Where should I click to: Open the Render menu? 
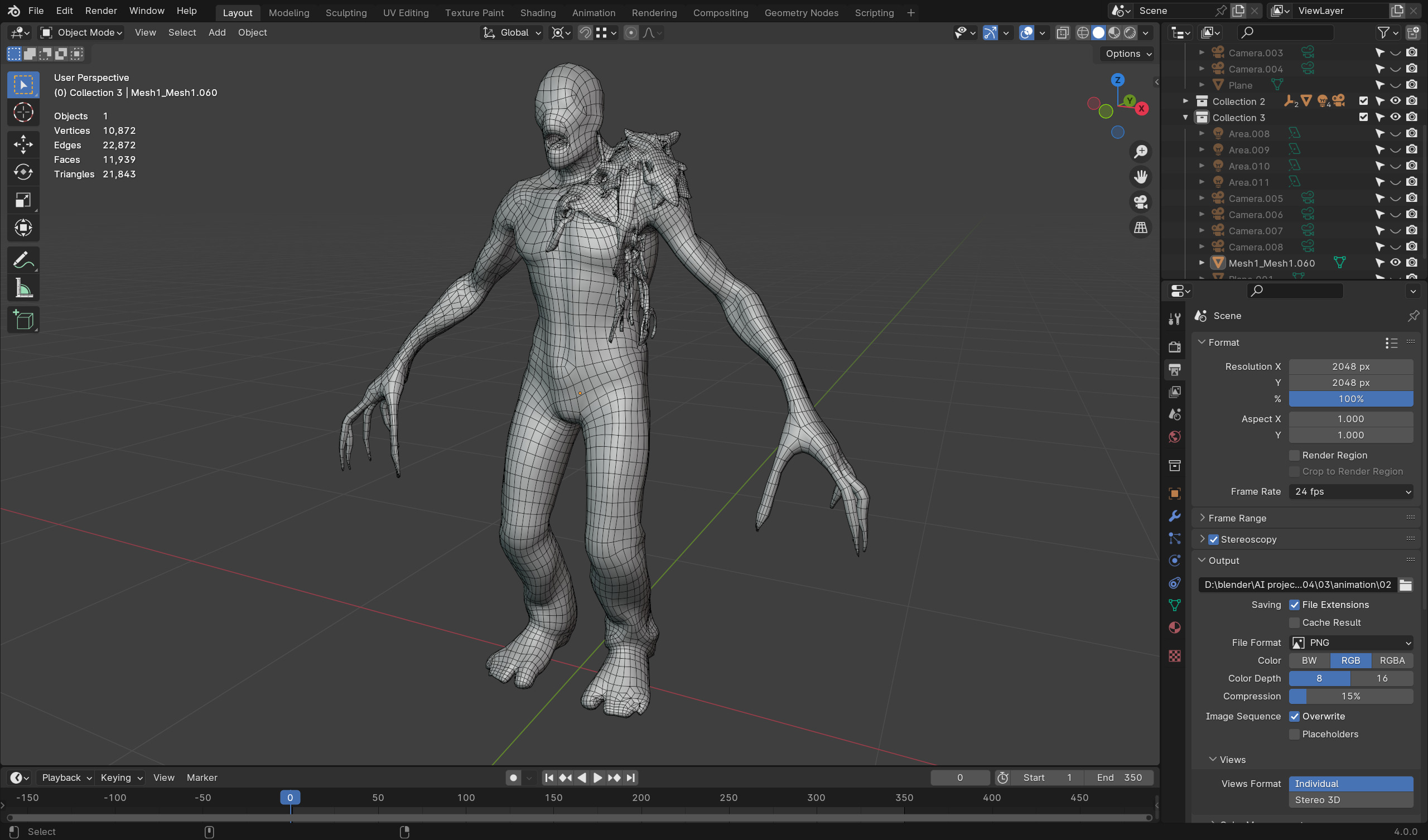[x=101, y=11]
